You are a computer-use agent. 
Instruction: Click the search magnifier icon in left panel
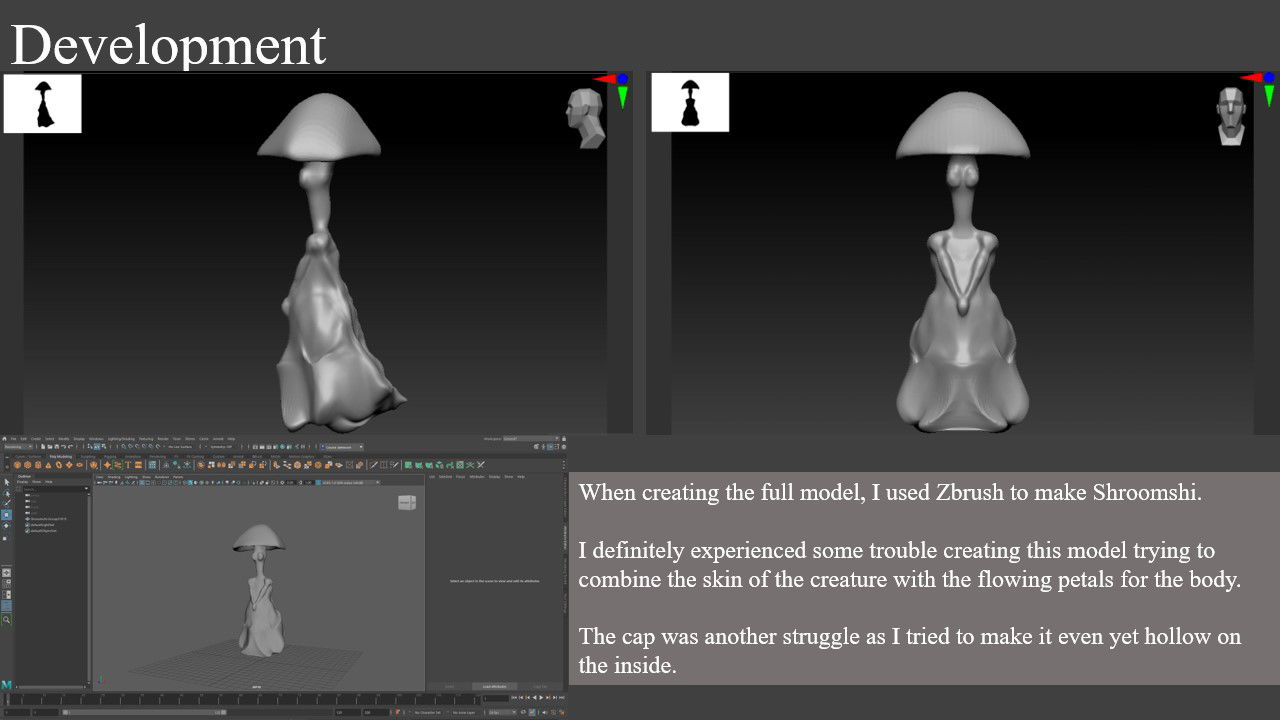(6, 620)
